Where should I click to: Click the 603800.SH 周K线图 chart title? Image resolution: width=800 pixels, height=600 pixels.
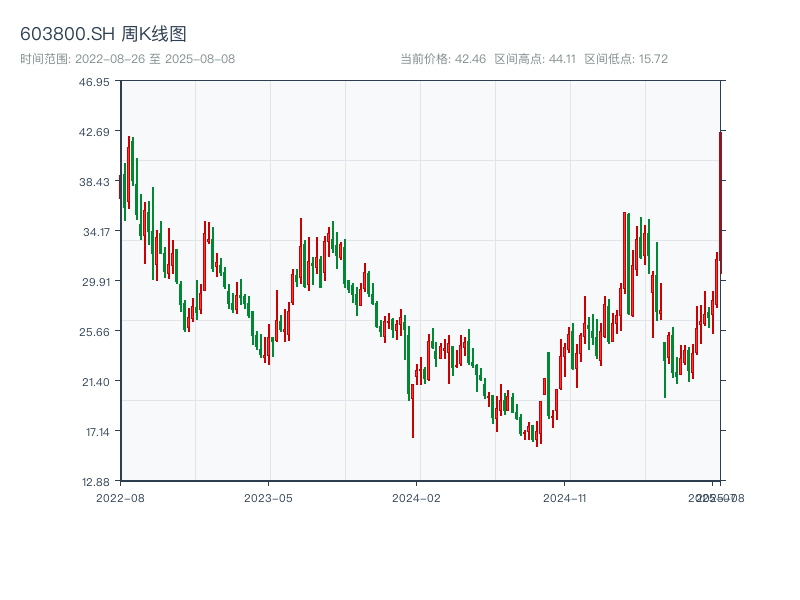[x=103, y=34]
